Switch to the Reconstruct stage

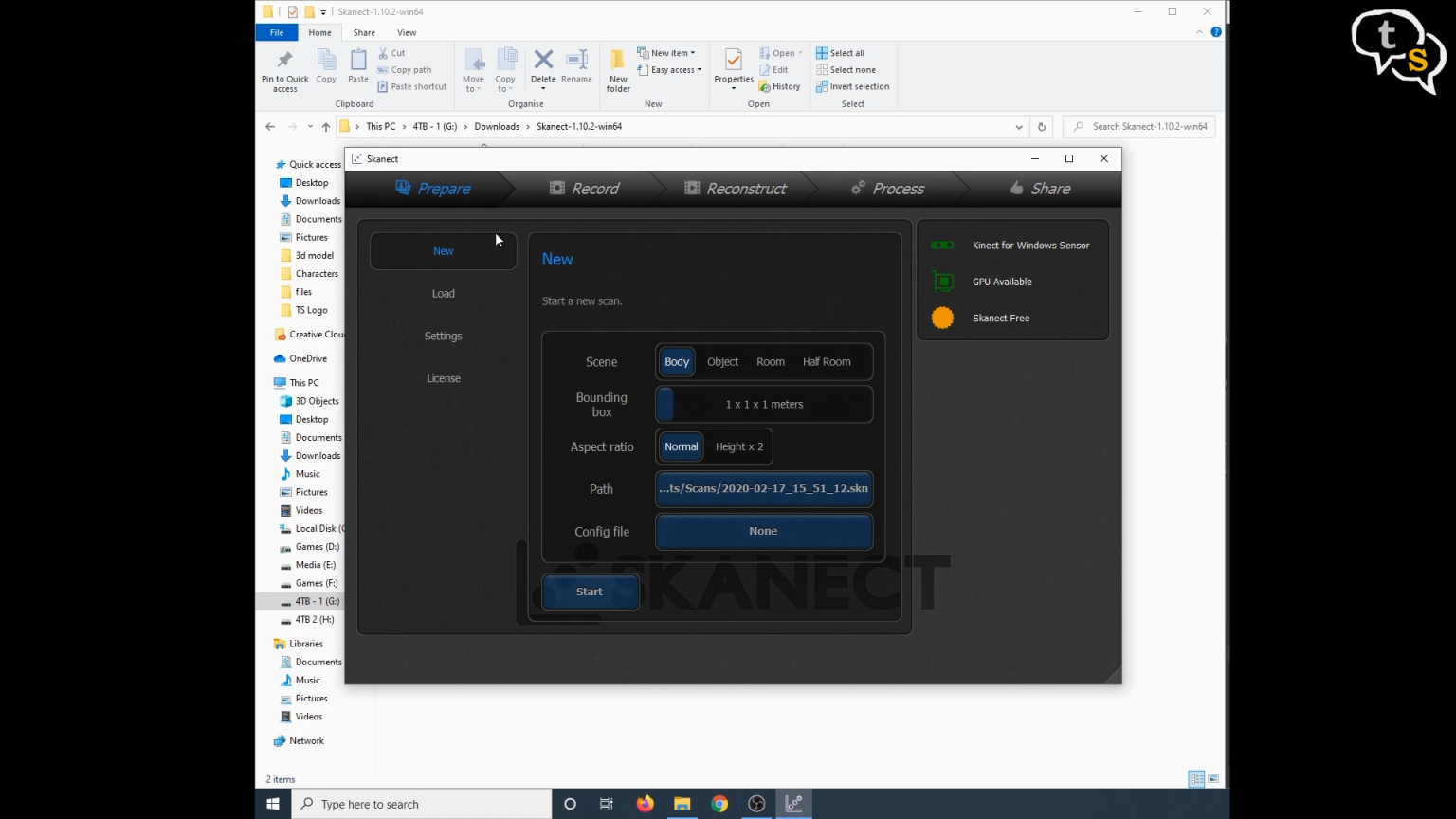pyautogui.click(x=736, y=189)
